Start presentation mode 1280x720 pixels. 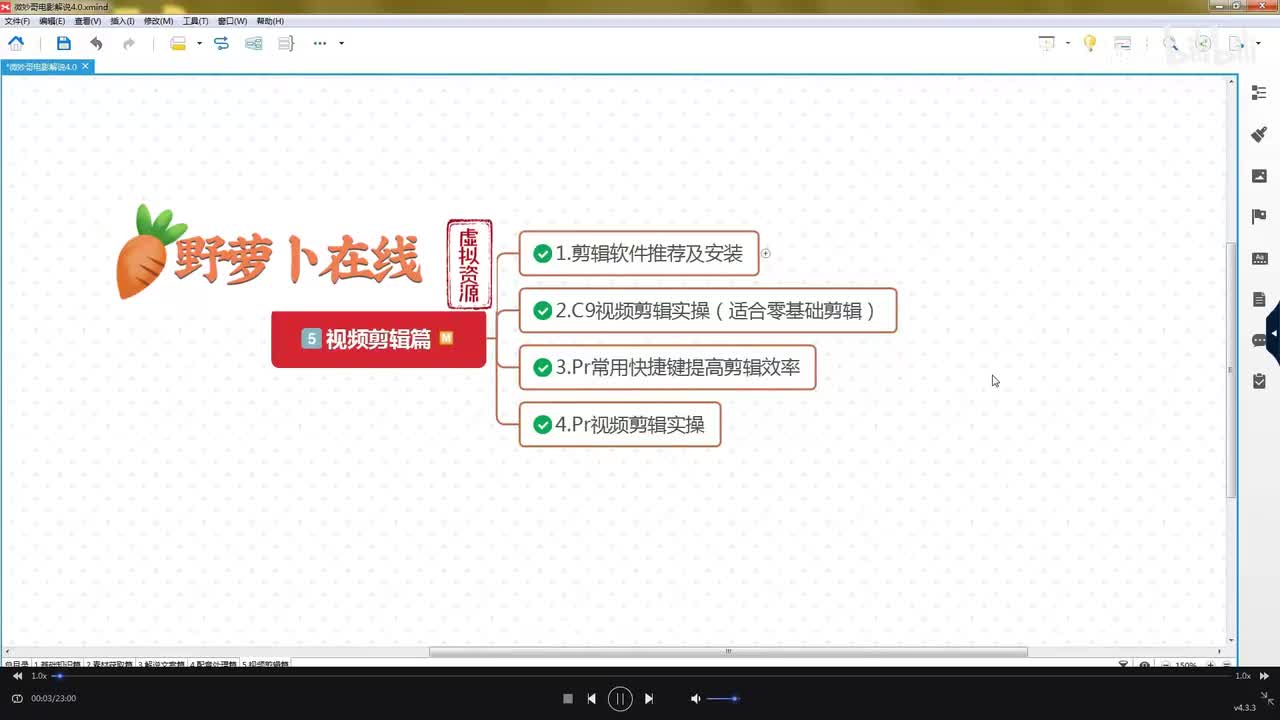click(1046, 43)
